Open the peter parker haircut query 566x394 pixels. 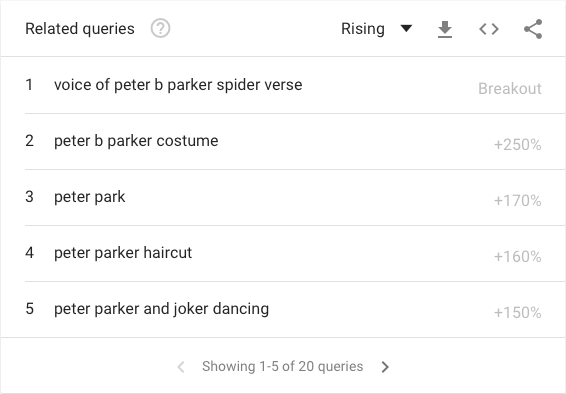pyautogui.click(x=123, y=253)
